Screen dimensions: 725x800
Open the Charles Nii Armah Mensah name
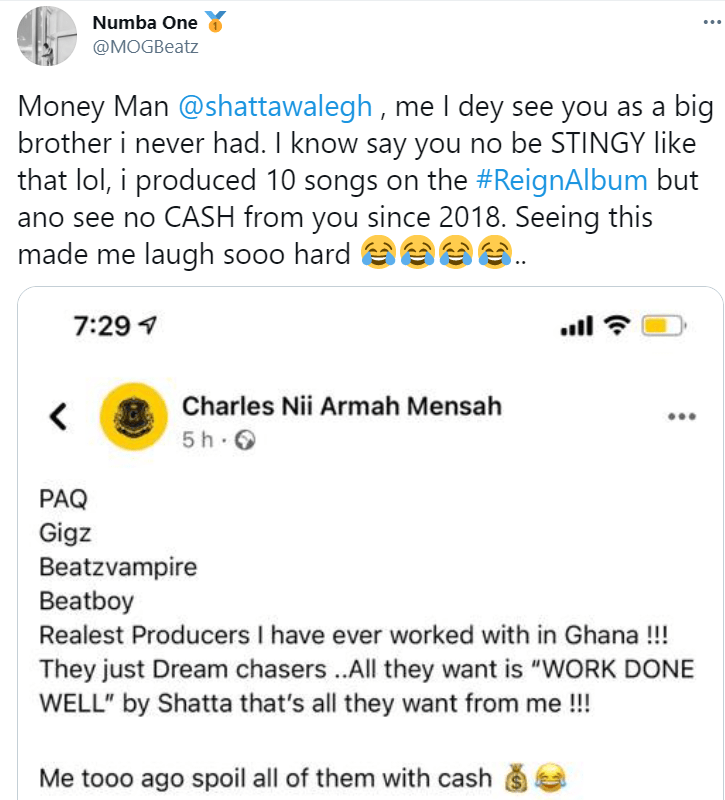tap(342, 406)
